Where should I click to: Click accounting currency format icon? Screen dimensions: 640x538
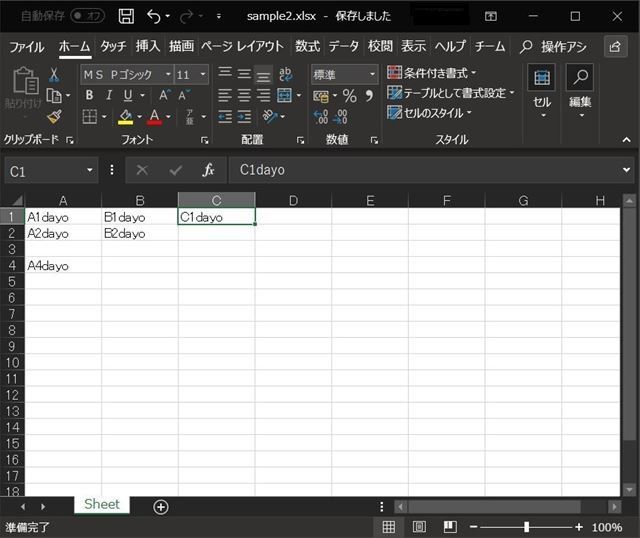321,96
